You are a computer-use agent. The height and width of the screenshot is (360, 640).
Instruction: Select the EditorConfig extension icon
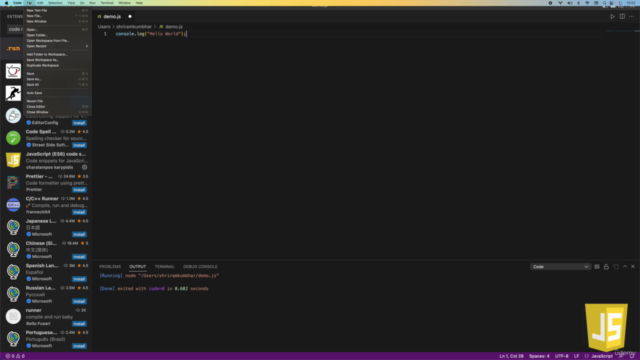pos(13,116)
